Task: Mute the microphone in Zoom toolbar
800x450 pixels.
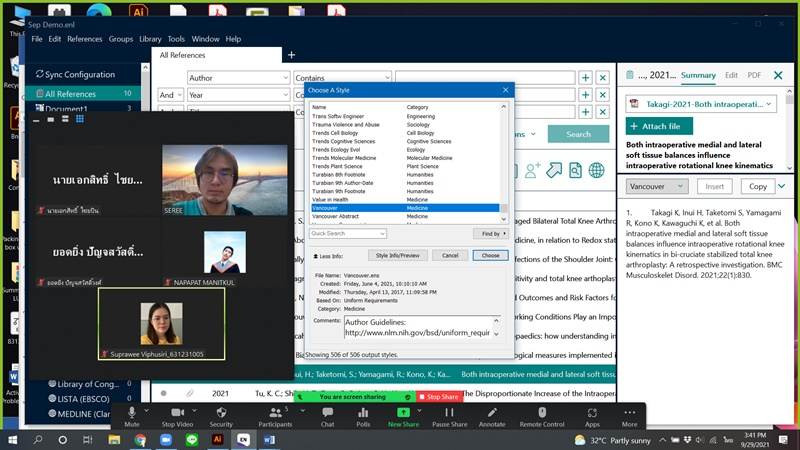Action: click(131, 415)
